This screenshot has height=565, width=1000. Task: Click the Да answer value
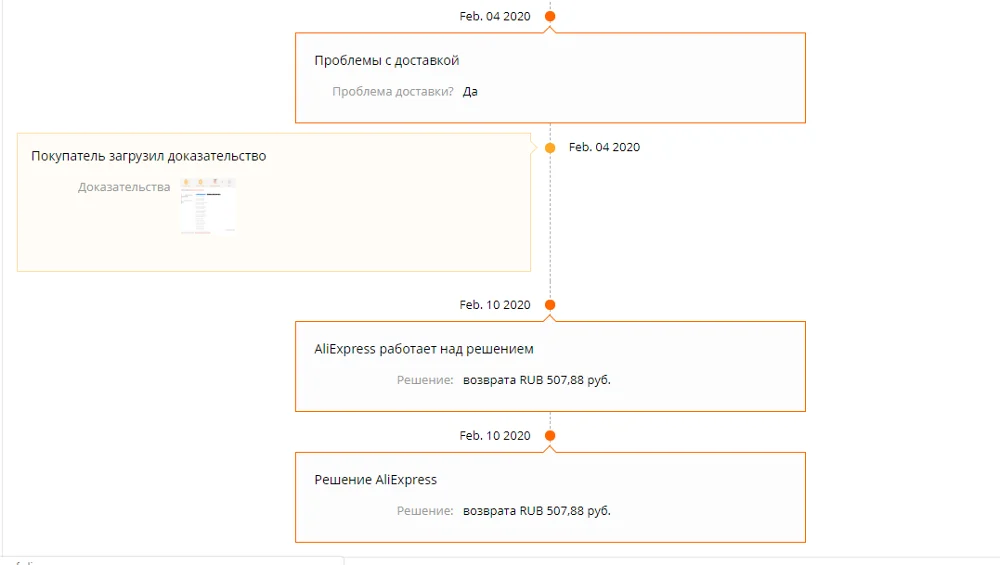(x=471, y=92)
